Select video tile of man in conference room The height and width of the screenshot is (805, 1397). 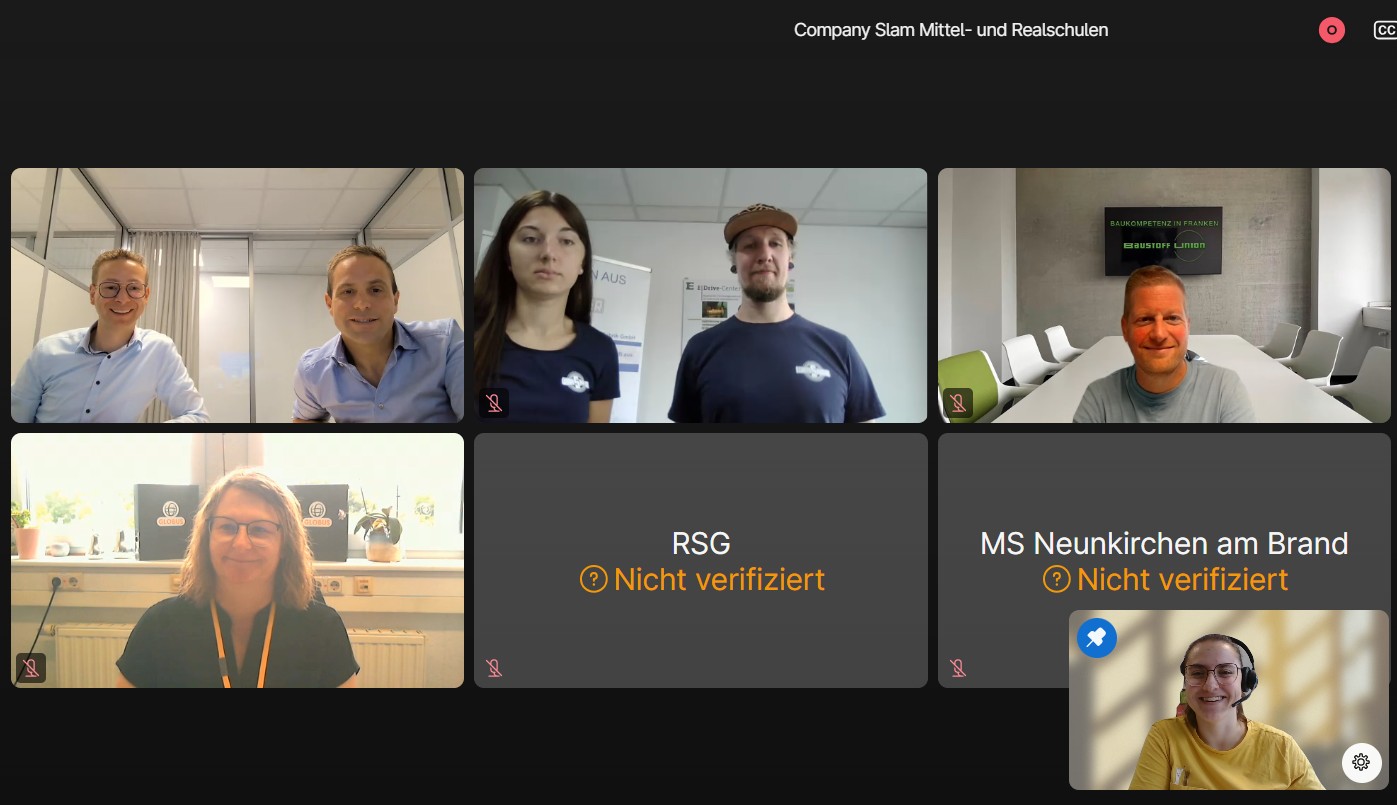pos(1164,295)
